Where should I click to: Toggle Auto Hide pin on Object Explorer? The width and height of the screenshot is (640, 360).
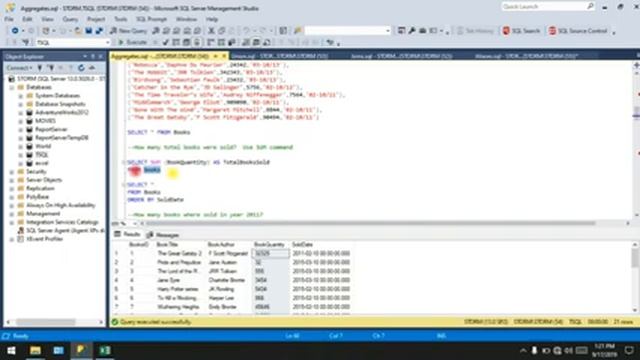pyautogui.click(x=93, y=56)
